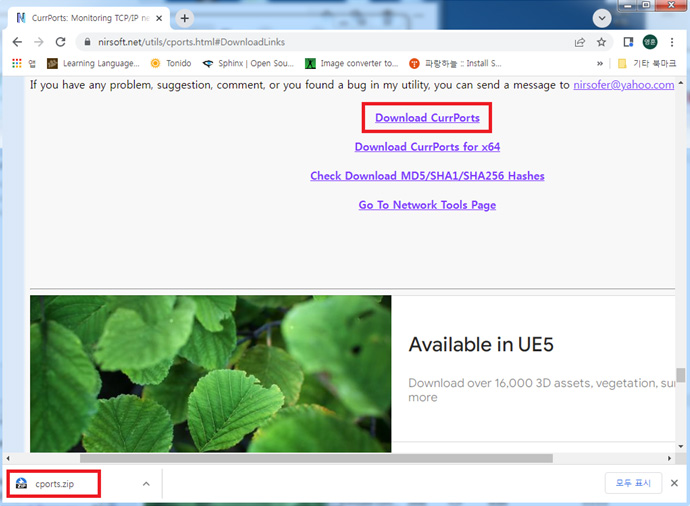Click the Download CurrPorts link
The height and width of the screenshot is (506, 690).
(x=427, y=118)
